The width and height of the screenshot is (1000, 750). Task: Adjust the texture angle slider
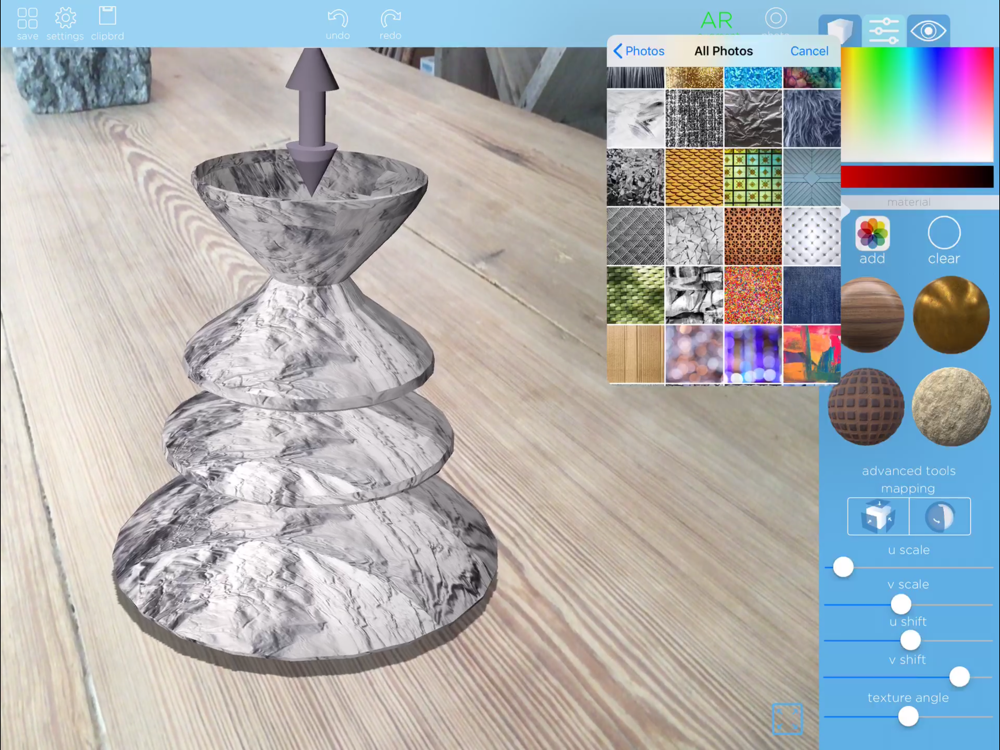(908, 717)
